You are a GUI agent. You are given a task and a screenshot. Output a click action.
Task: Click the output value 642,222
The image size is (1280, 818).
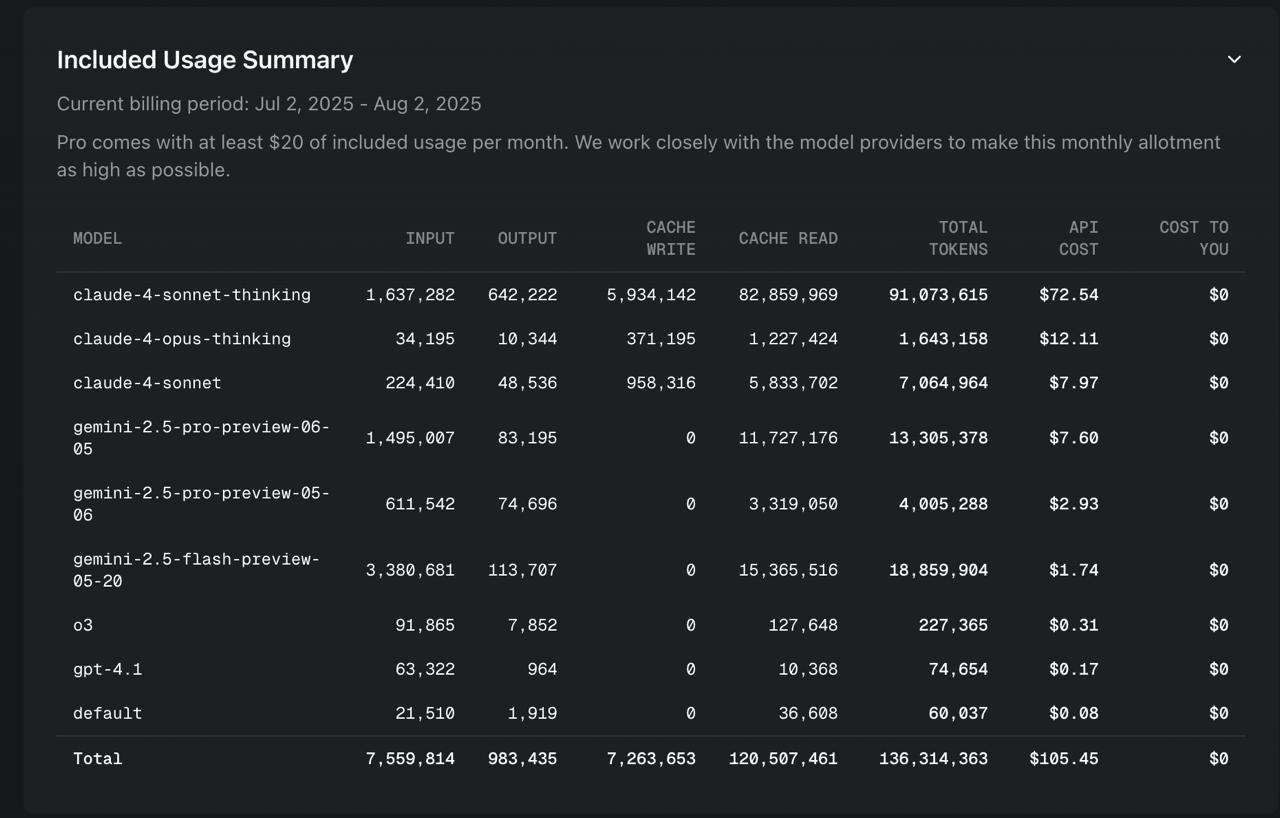coord(523,295)
